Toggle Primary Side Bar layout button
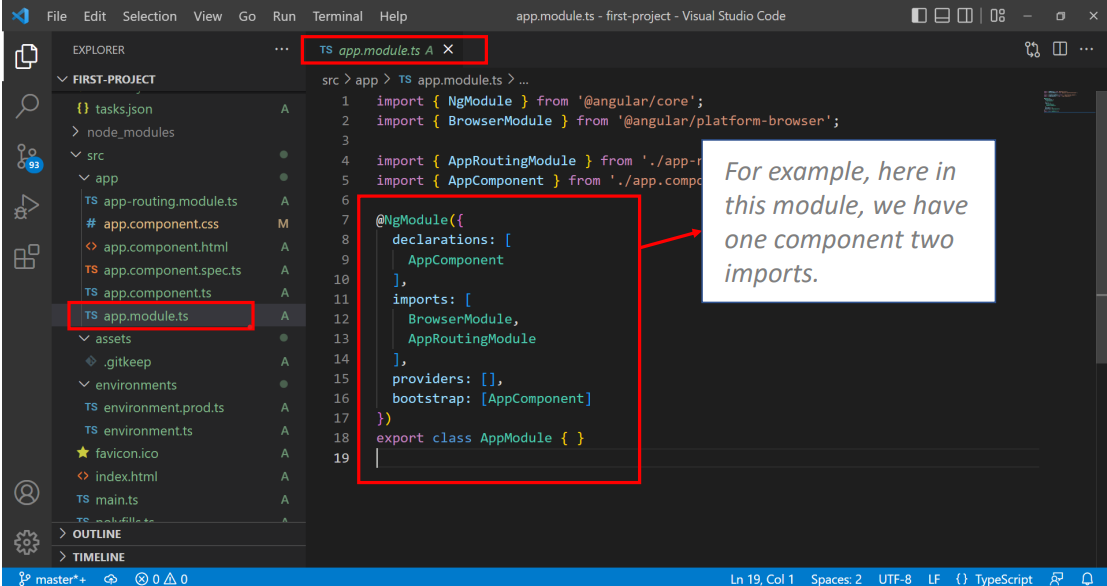Image resolution: width=1107 pixels, height=586 pixels. pyautogui.click(x=918, y=16)
